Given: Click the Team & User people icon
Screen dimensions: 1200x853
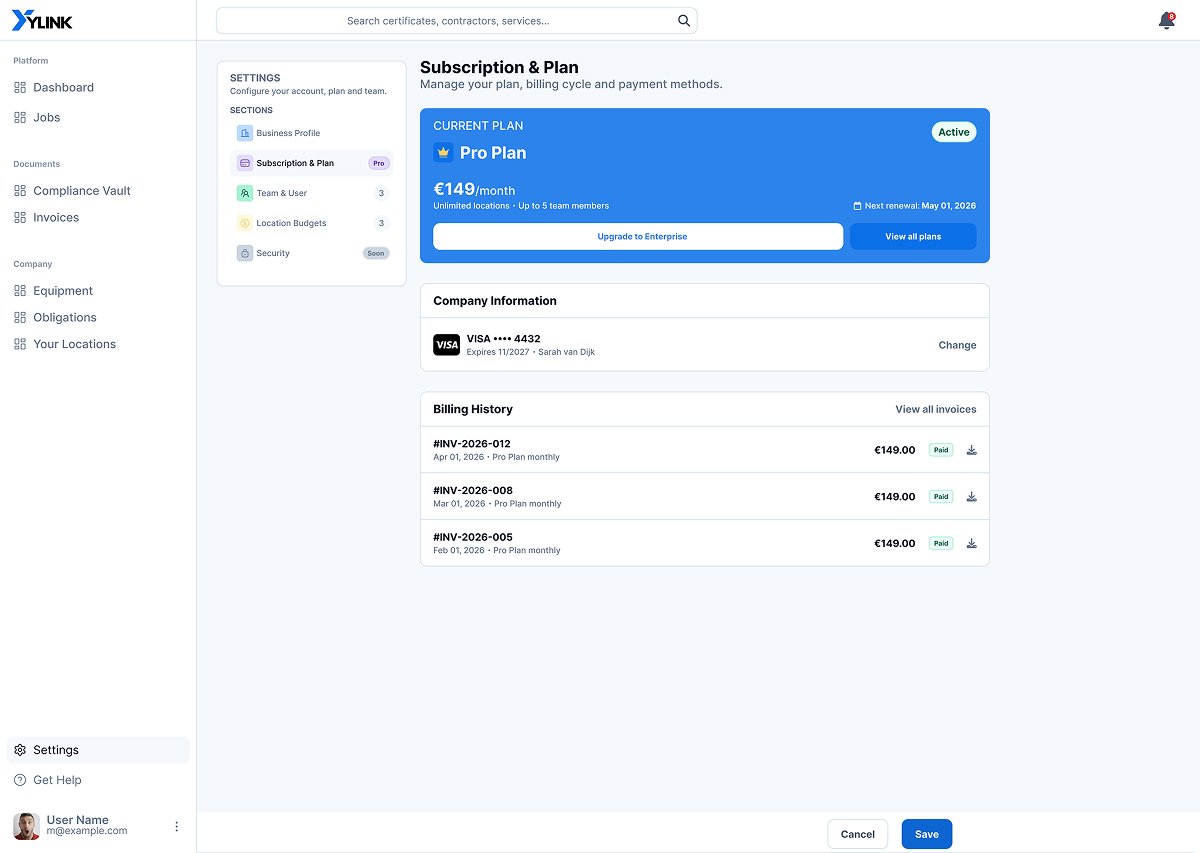Looking at the screenshot, I should pos(245,193).
